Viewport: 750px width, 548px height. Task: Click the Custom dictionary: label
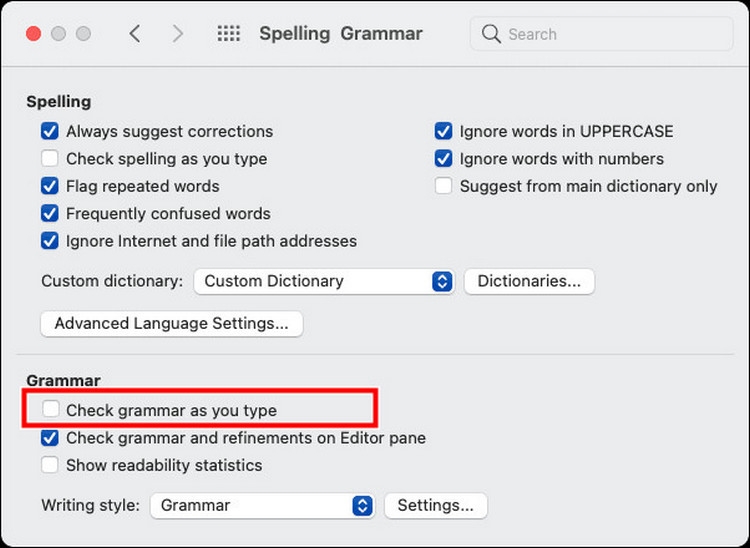click(112, 281)
